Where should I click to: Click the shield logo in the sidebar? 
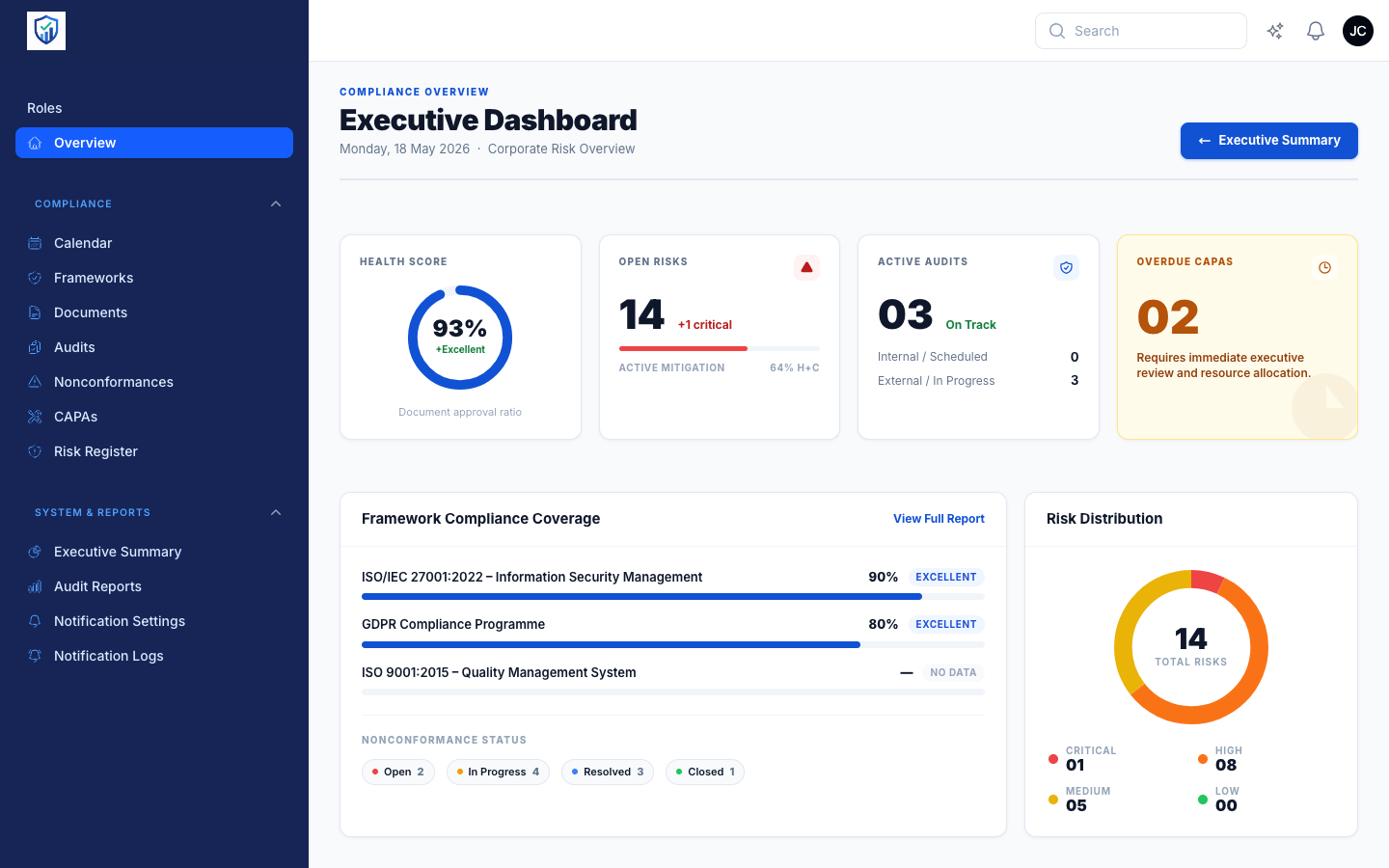[x=46, y=31]
